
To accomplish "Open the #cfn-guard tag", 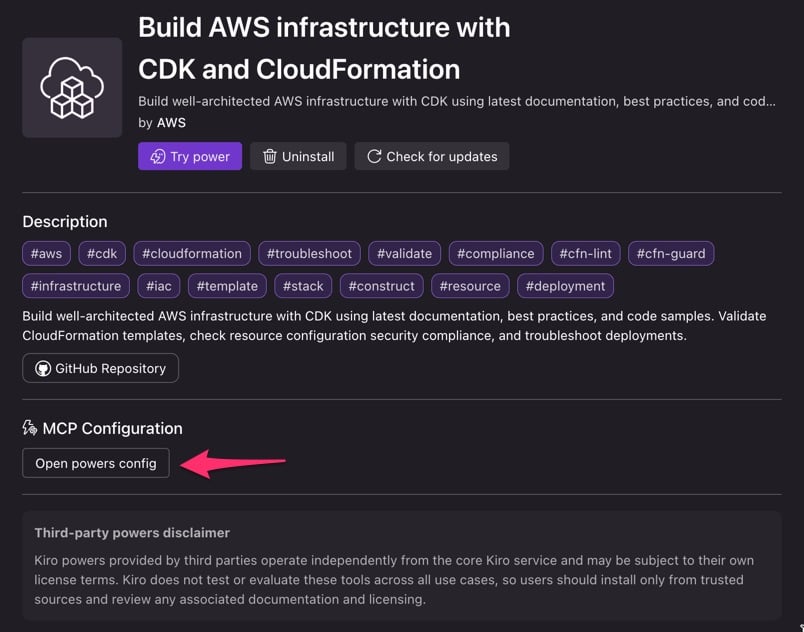I will [670, 253].
